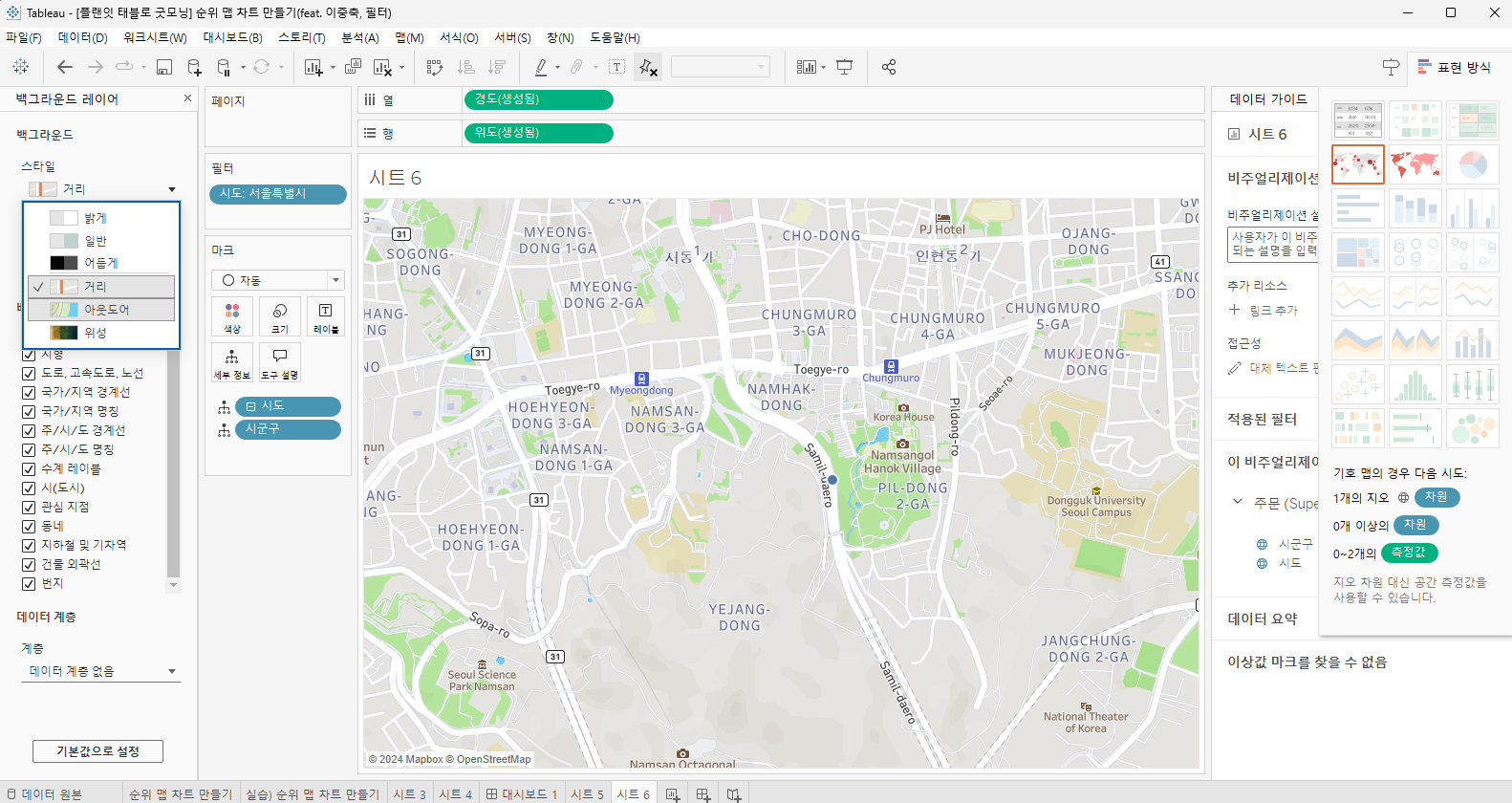Open the show/hide cards dropdown arrow
Screen dimensions: 1512x803
coord(823,67)
